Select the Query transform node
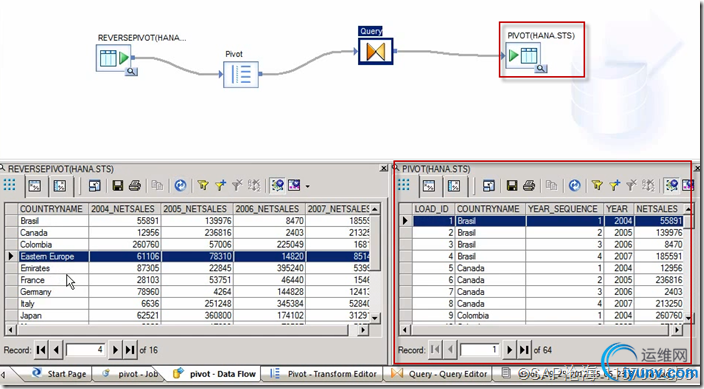704x389 pixels. click(x=375, y=51)
